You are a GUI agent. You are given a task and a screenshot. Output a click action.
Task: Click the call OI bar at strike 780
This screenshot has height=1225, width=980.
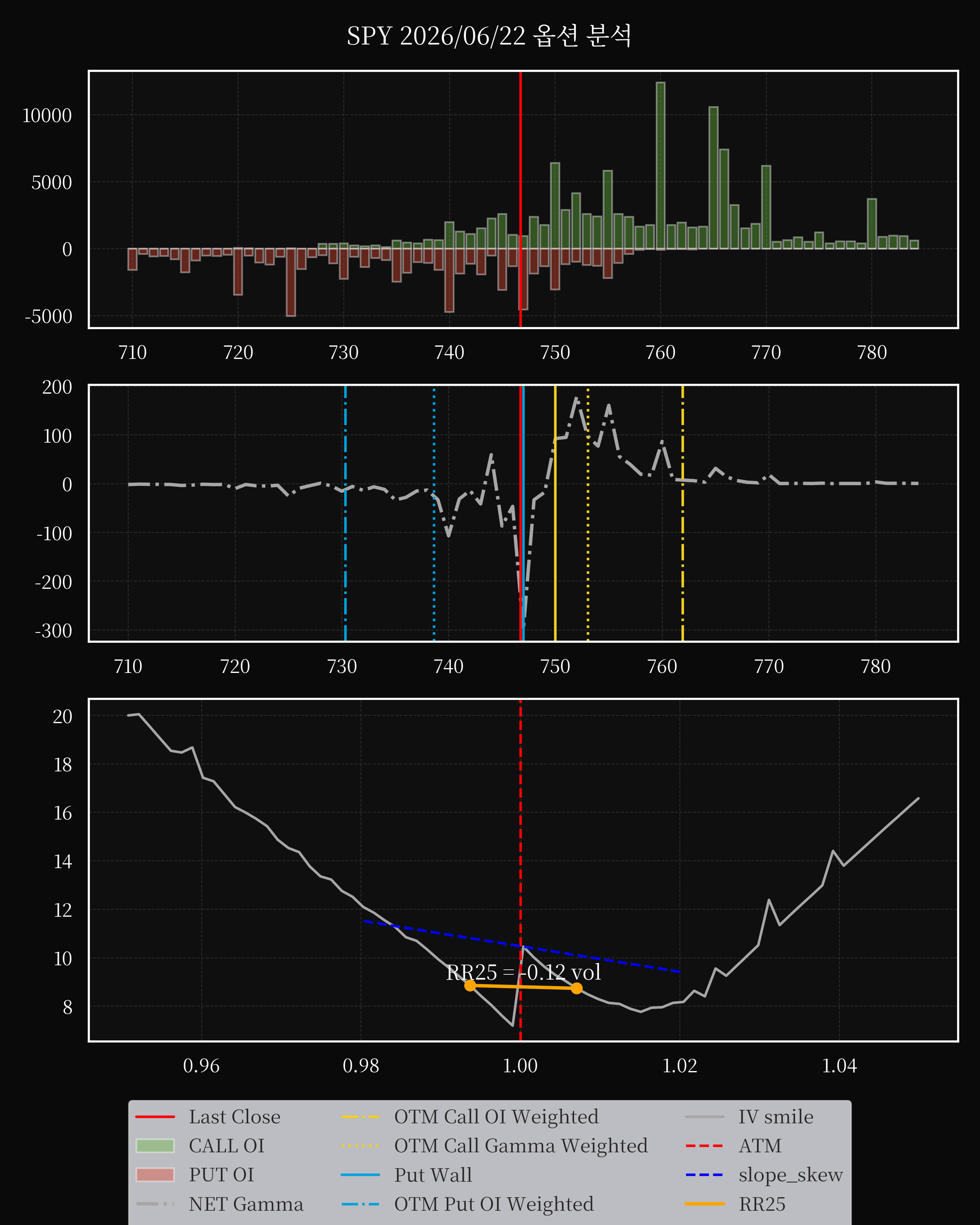[x=872, y=224]
